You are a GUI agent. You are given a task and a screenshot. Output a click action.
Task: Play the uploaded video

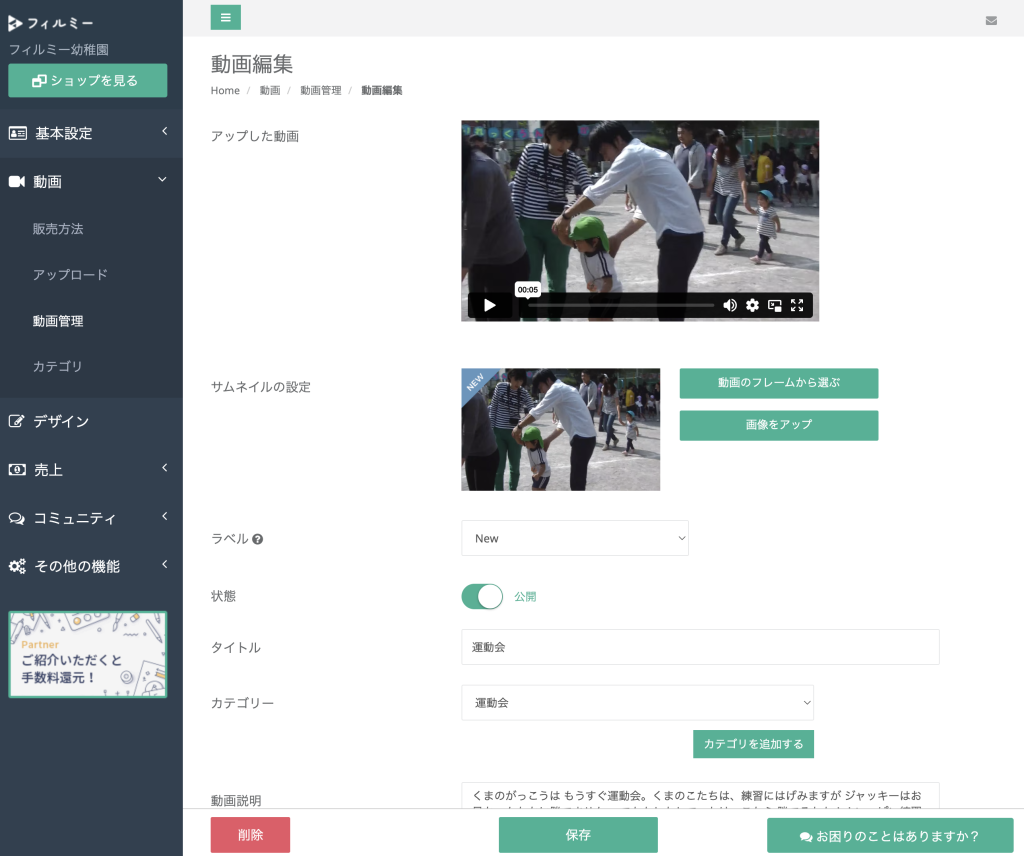[x=489, y=305]
